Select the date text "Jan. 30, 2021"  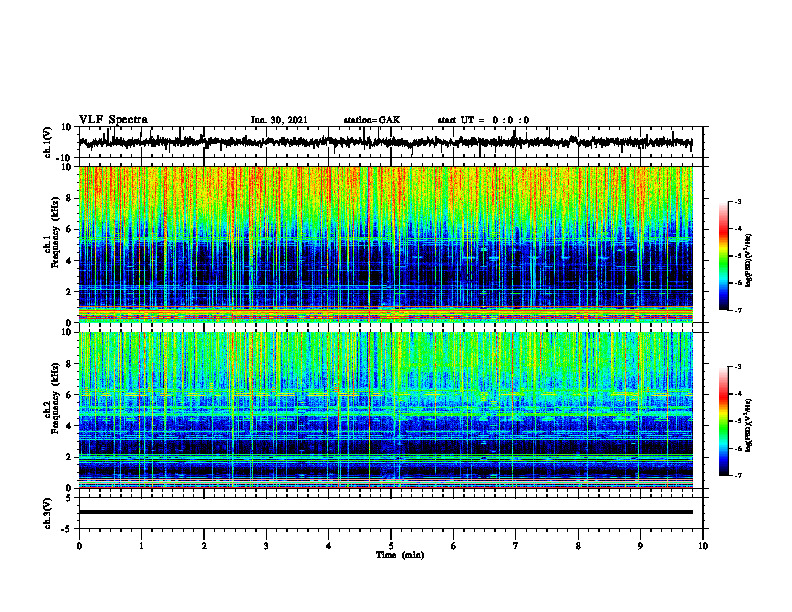tap(279, 120)
